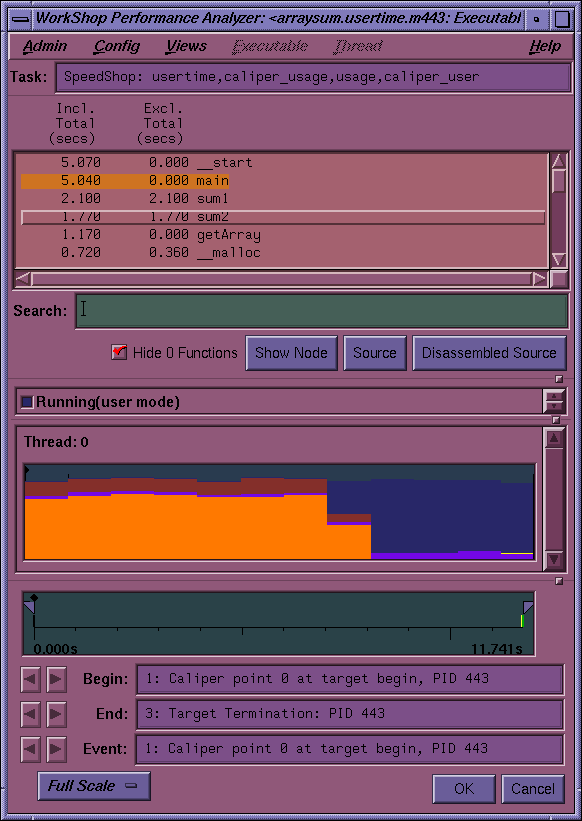Screen dimensions: 582x821
Task: Open the Full Scale option menu
Action: click(94, 786)
